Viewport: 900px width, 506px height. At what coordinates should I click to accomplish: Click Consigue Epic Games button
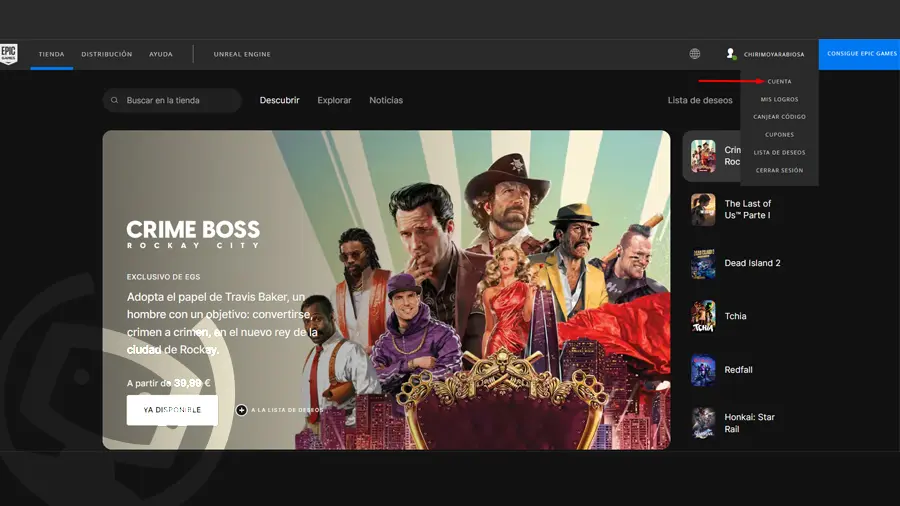(x=859, y=54)
